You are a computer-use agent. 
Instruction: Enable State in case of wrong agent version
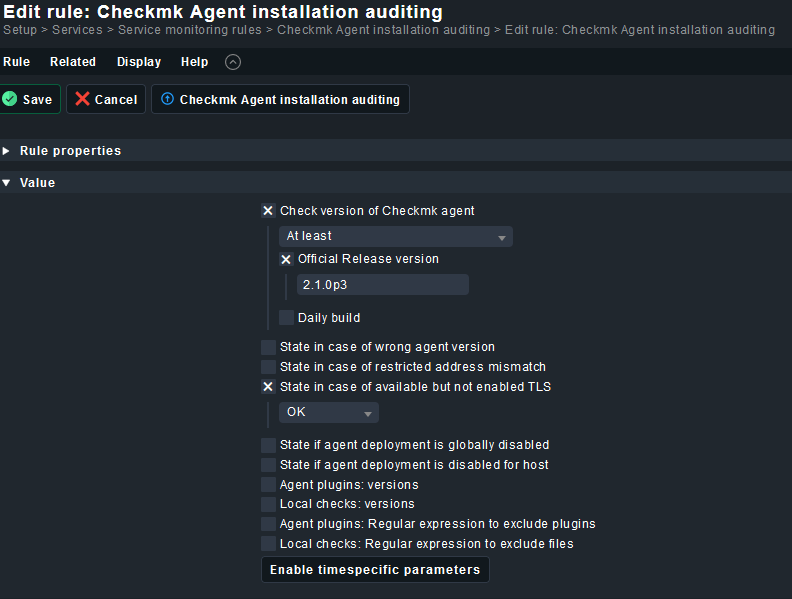point(268,347)
